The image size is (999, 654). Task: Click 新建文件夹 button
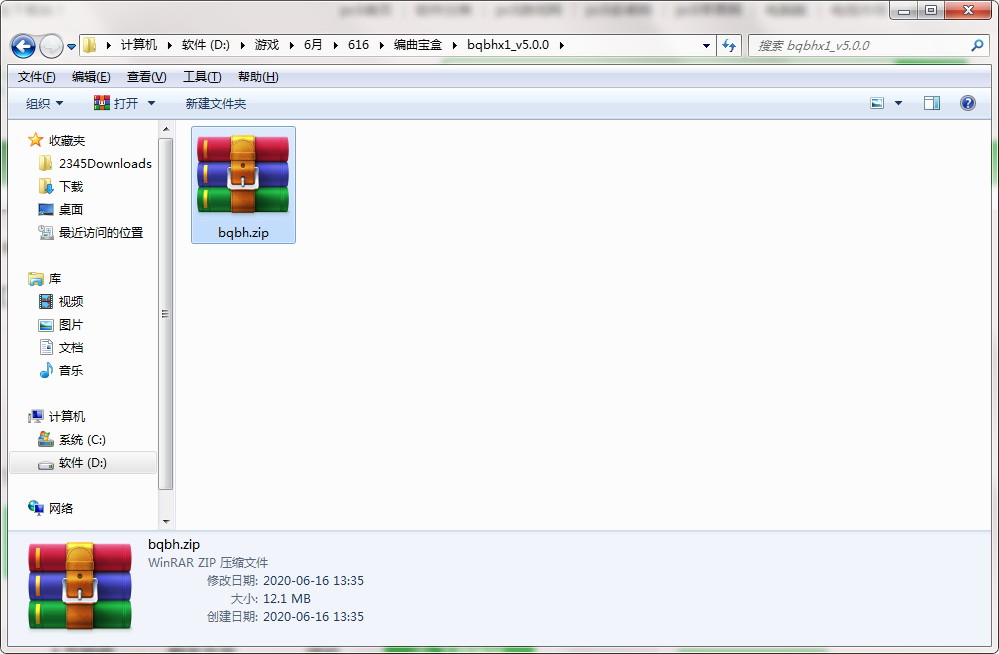coord(215,103)
